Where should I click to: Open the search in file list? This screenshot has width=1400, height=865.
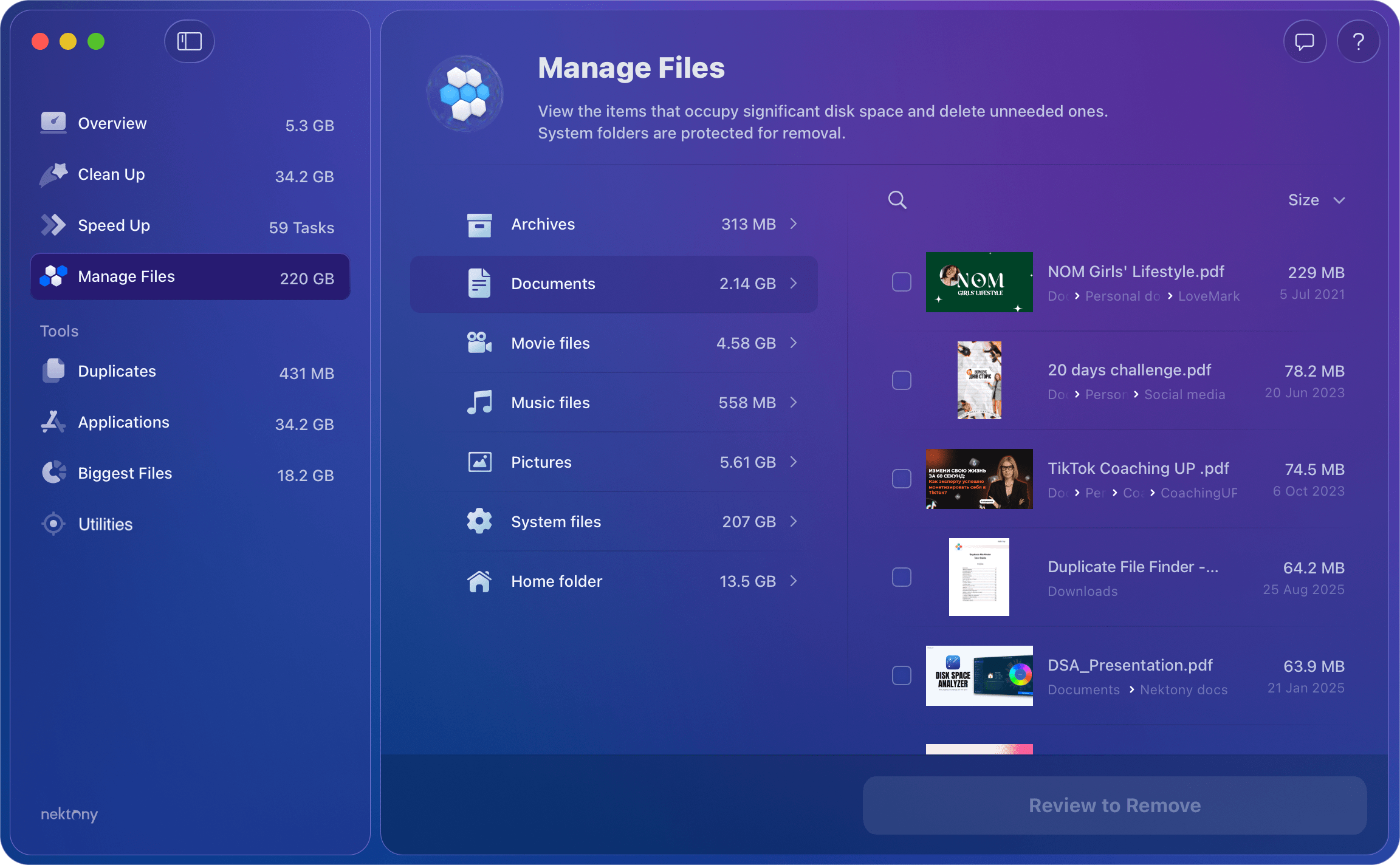897,200
